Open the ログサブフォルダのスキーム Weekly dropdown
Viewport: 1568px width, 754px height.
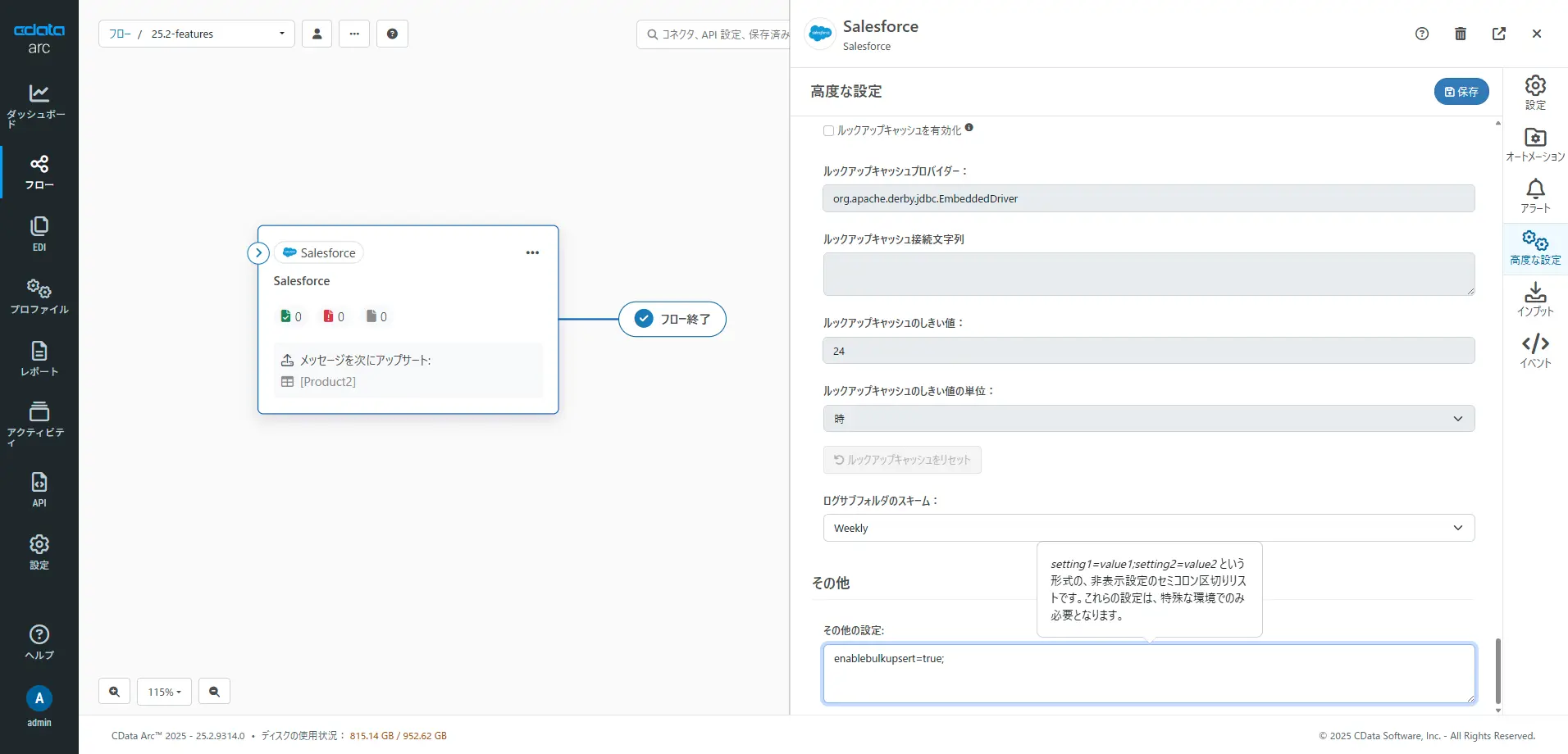[1148, 528]
